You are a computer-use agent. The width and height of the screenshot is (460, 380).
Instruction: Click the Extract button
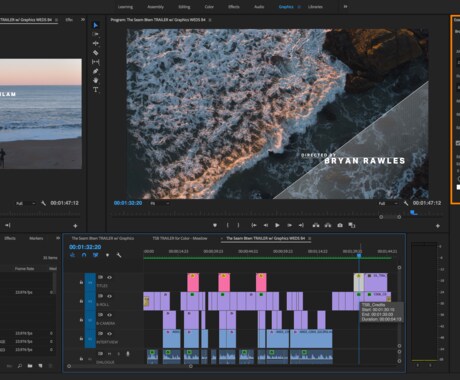328,225
